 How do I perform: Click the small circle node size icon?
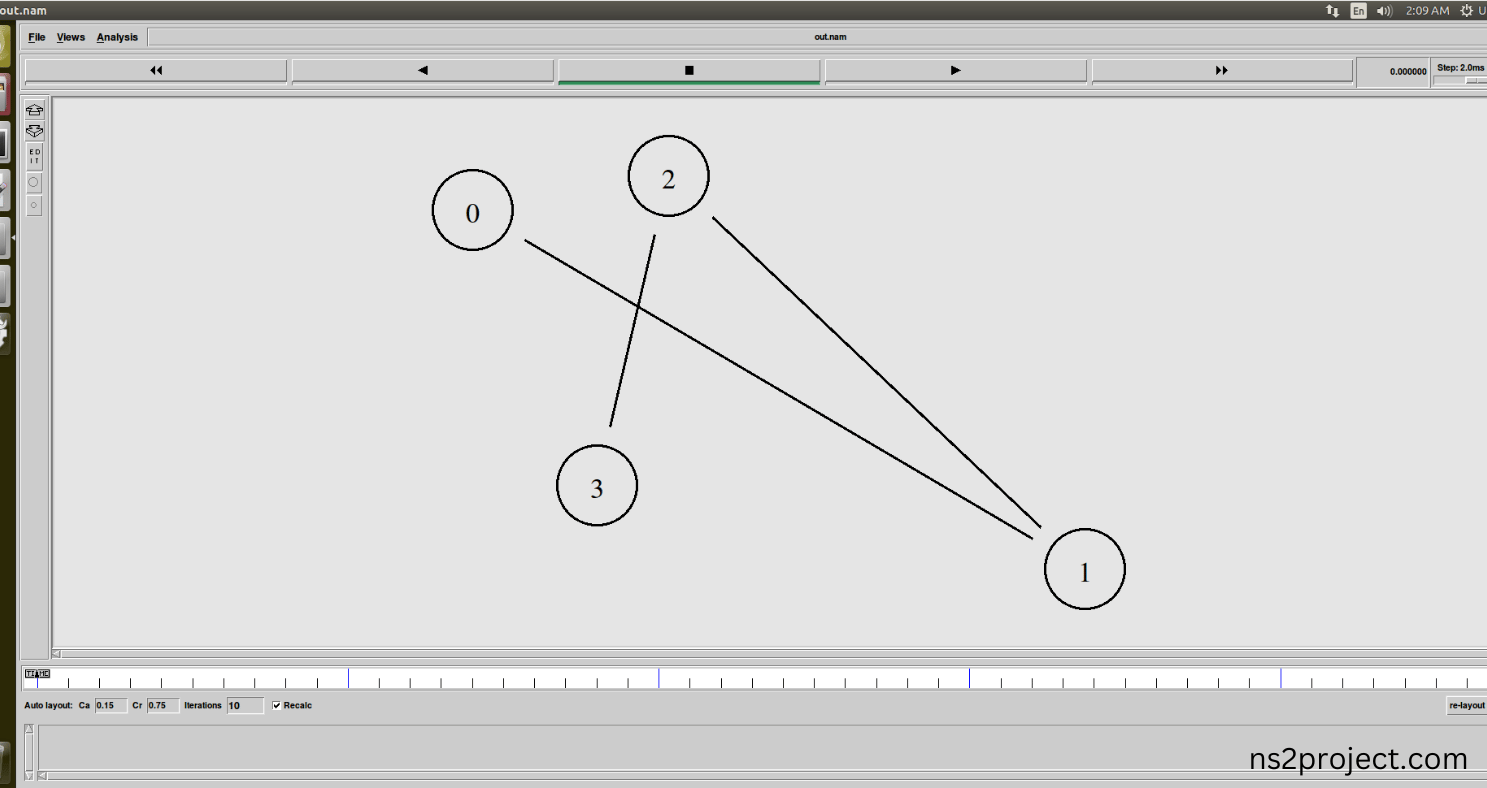(35, 205)
